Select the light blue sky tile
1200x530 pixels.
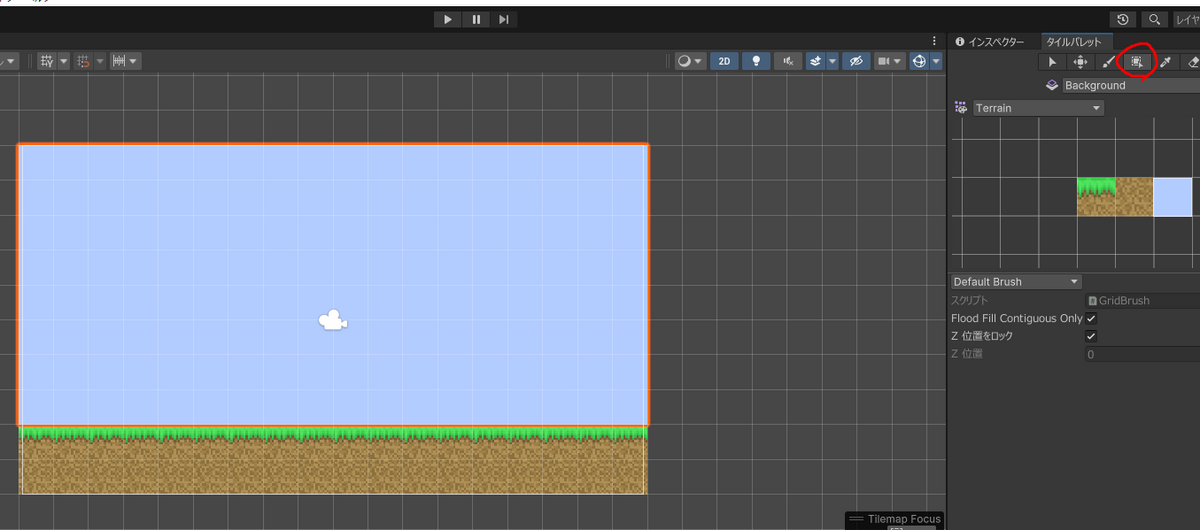[x=1173, y=197]
